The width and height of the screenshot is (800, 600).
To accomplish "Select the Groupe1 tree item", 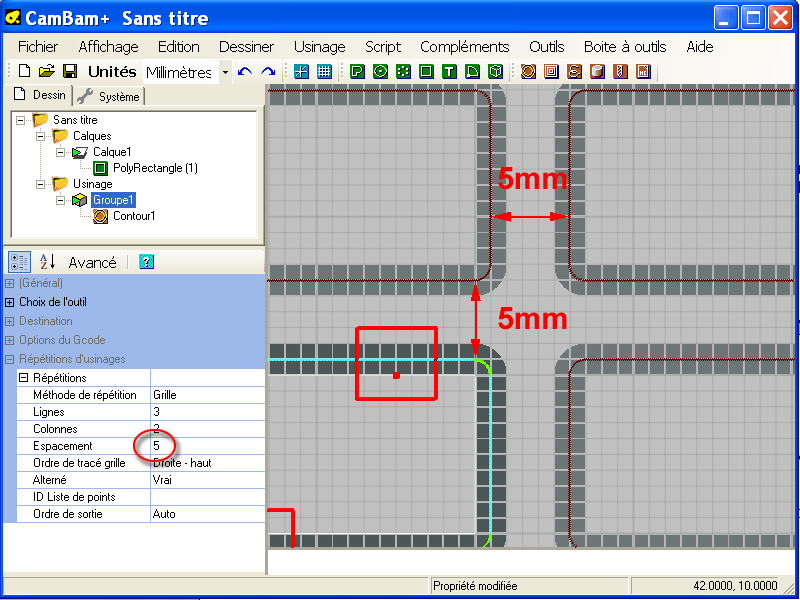I will click(x=113, y=200).
